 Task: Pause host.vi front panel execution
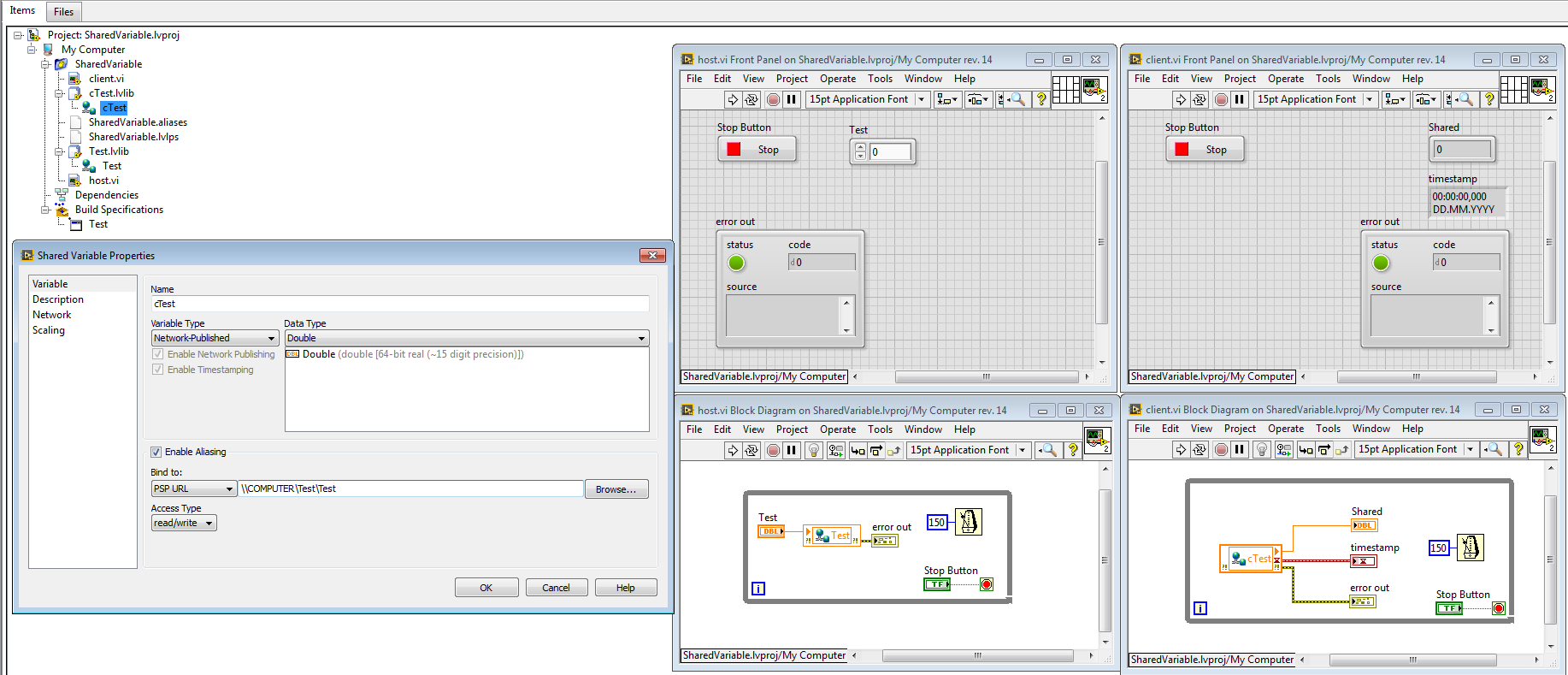pos(792,99)
